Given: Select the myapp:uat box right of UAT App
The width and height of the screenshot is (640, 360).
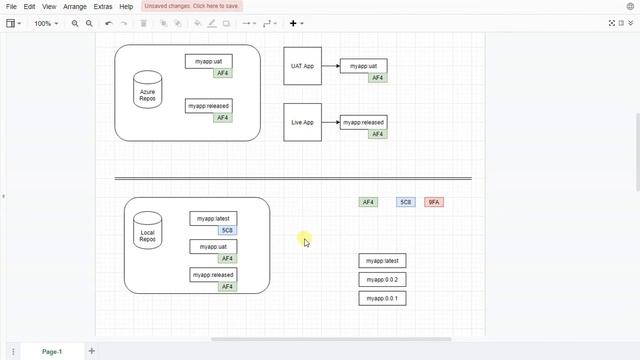Looking at the screenshot, I should pos(364,66).
